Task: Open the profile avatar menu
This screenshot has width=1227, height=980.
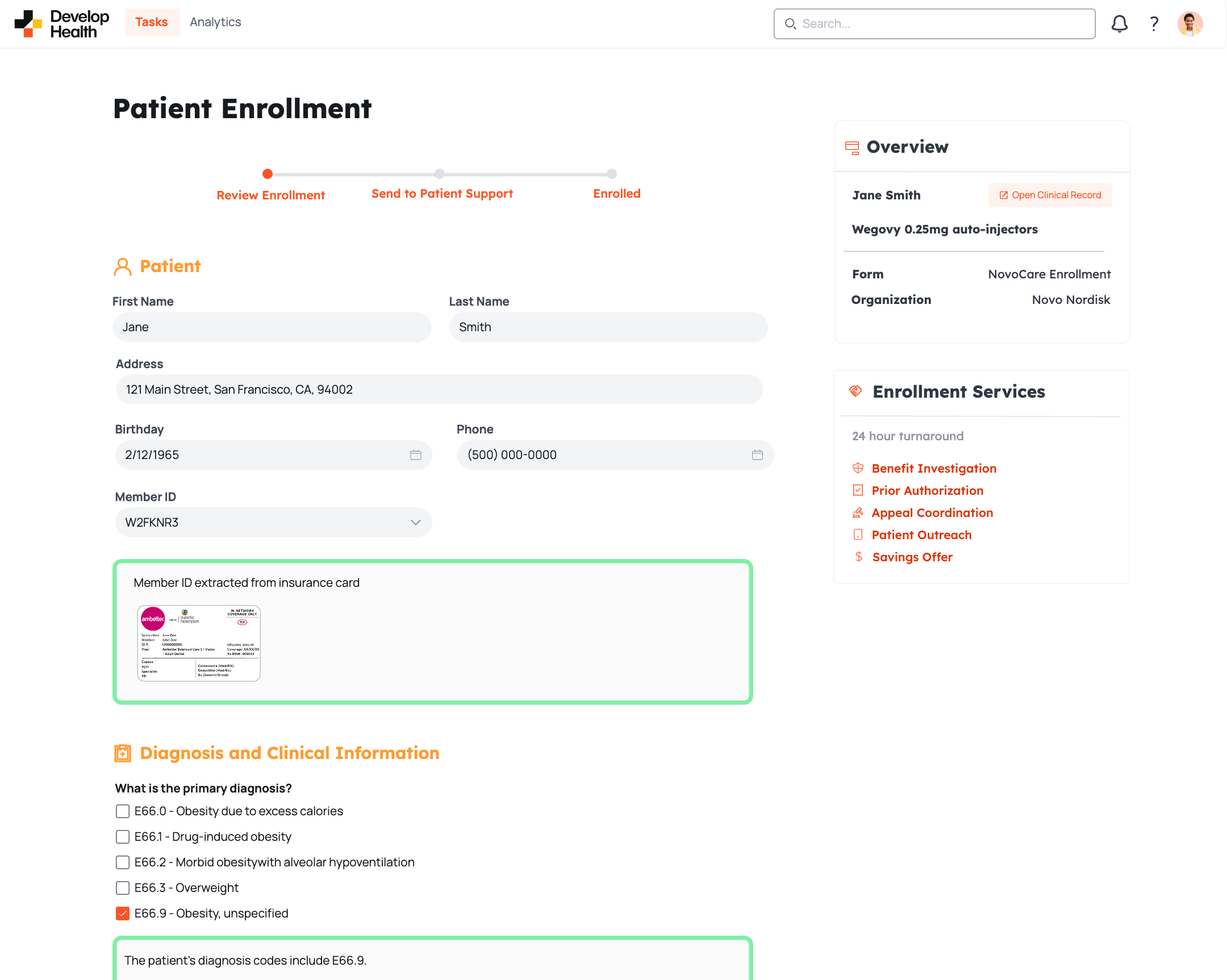Action: 1190,24
